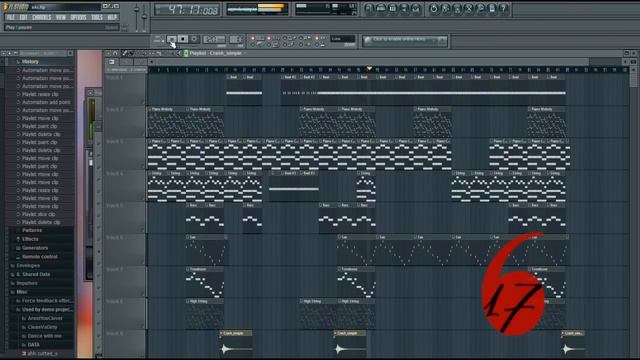Click the CPU and memory monitor panel

pyautogui.click(x=326, y=9)
